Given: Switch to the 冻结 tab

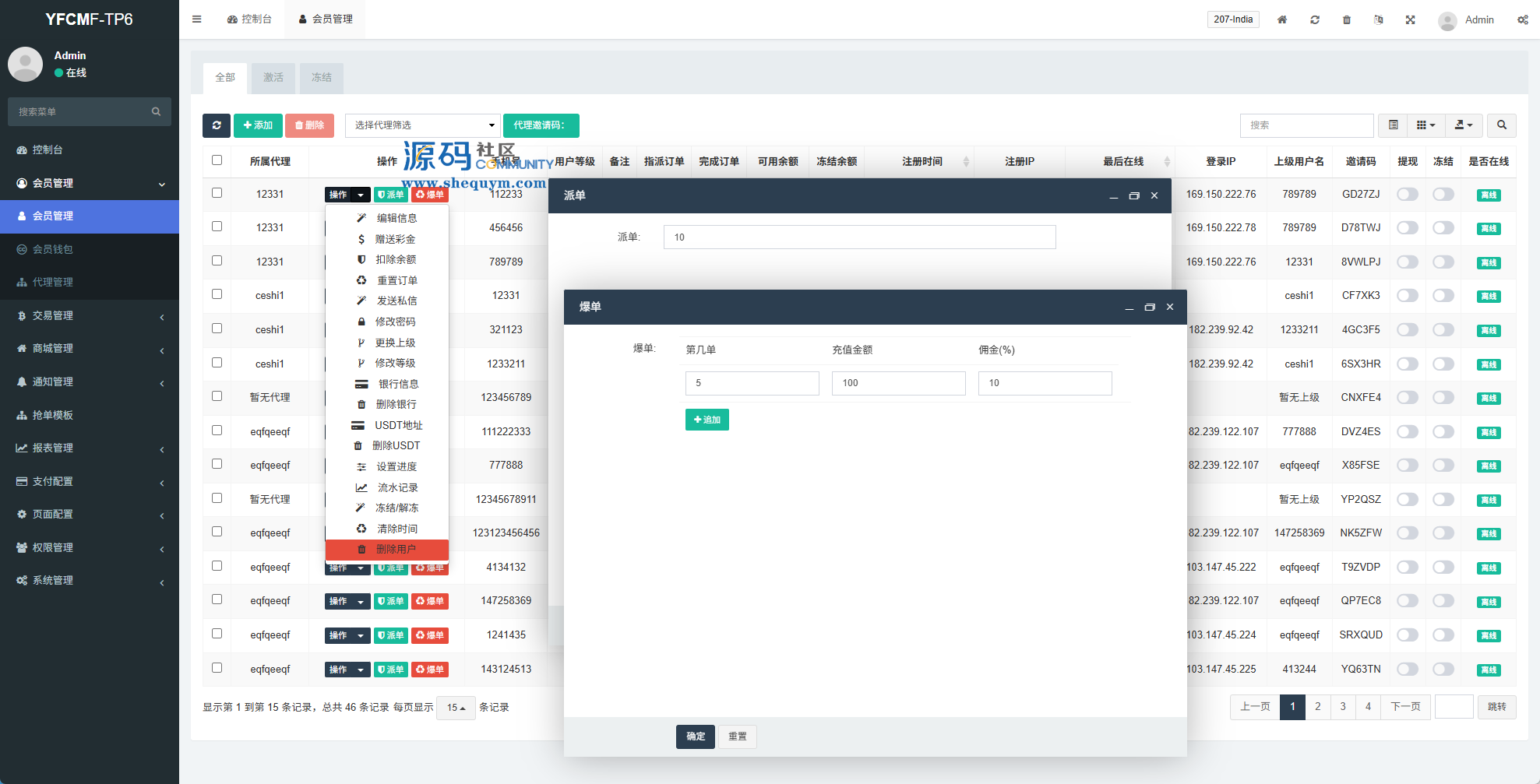Looking at the screenshot, I should coord(321,78).
